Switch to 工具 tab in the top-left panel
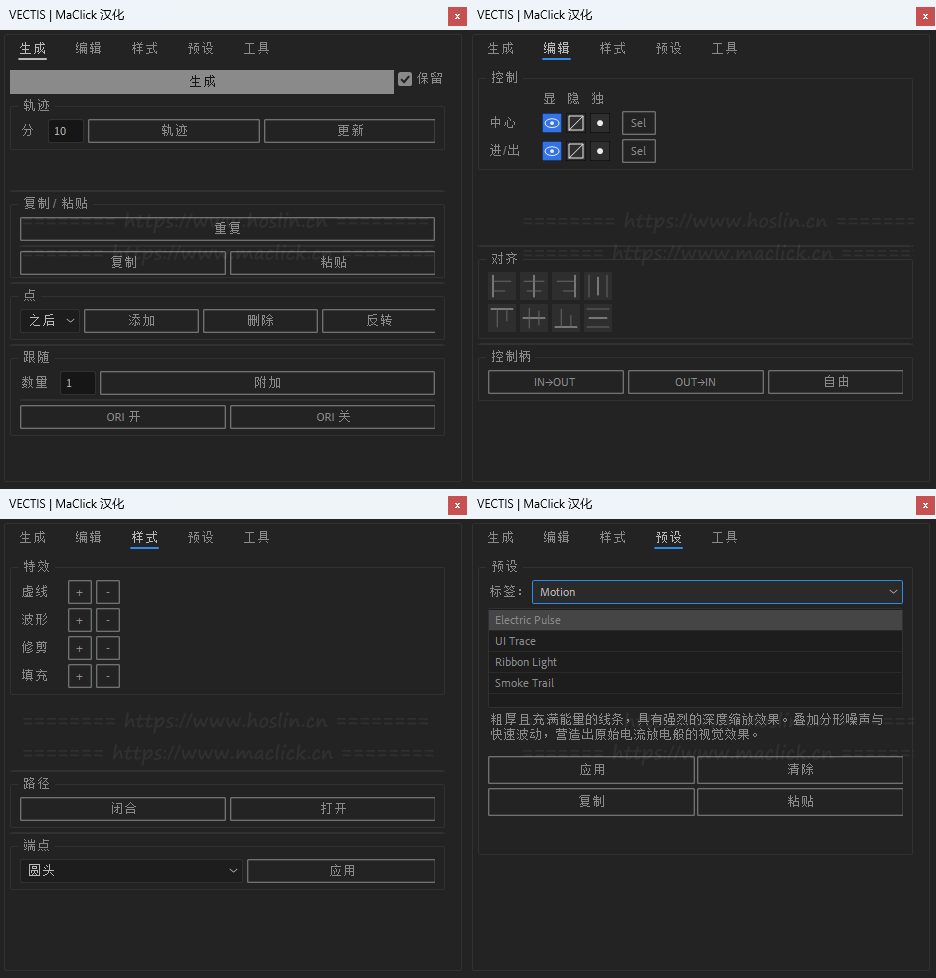This screenshot has width=936, height=978. (x=257, y=48)
